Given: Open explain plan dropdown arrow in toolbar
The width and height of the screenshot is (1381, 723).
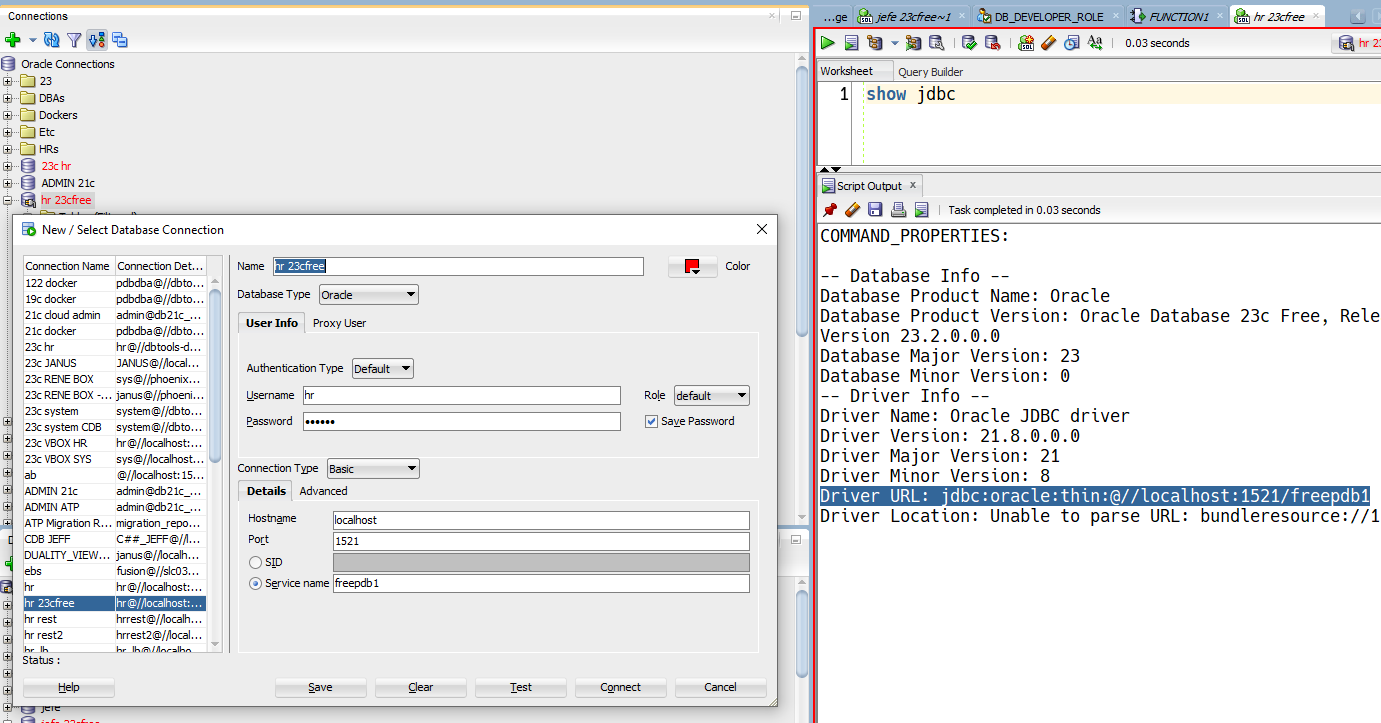Looking at the screenshot, I should click(x=894, y=43).
